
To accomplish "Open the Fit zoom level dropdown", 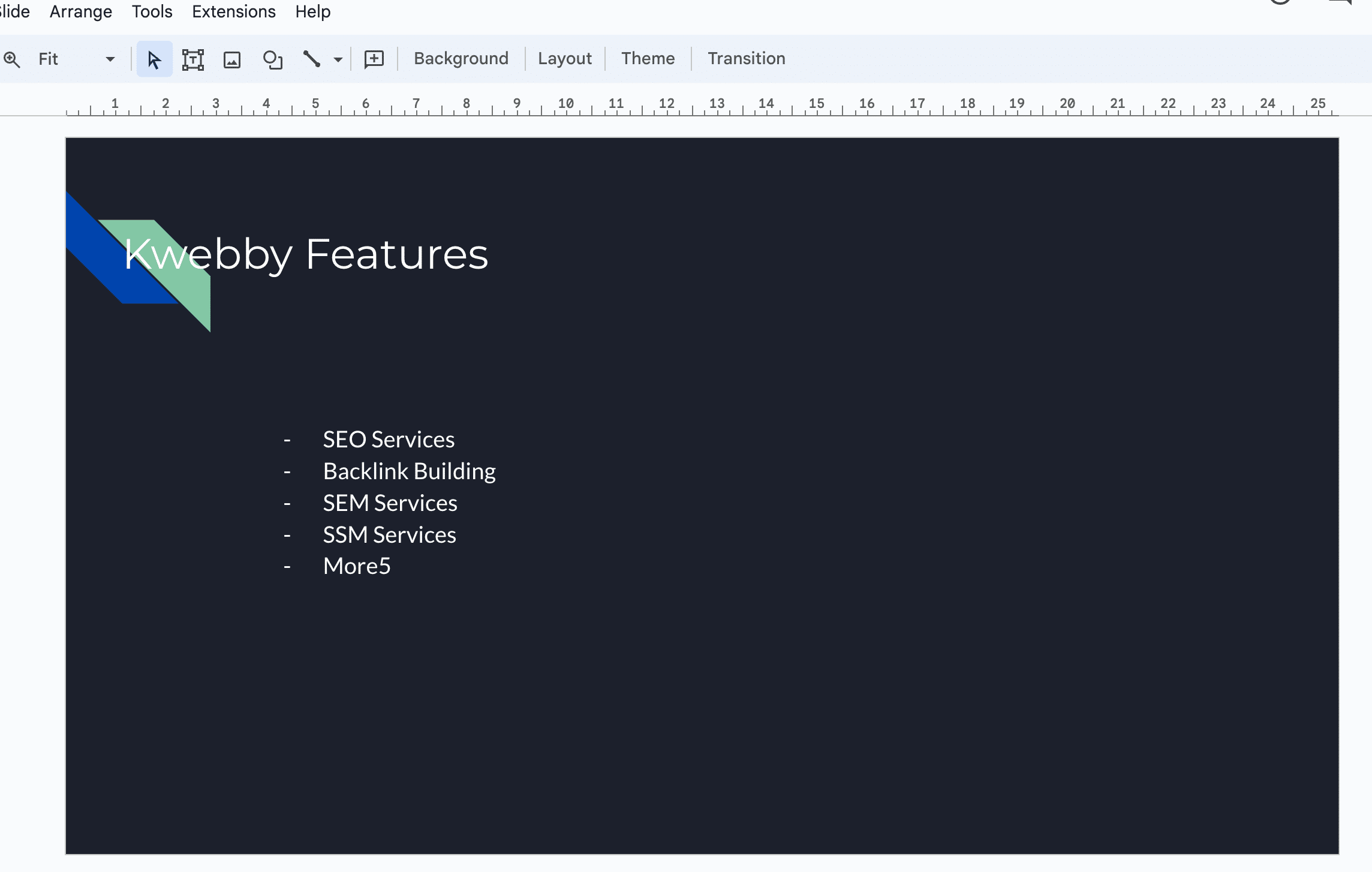I will [x=76, y=59].
